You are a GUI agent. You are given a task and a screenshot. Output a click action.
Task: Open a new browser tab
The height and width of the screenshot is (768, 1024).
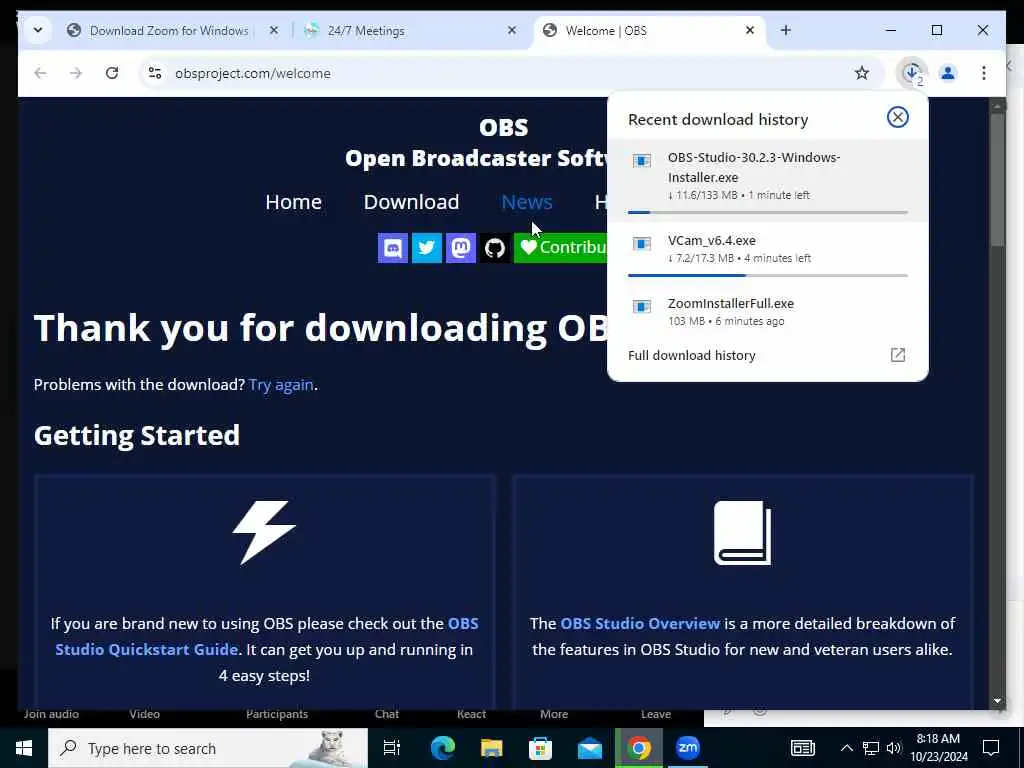[x=786, y=30]
